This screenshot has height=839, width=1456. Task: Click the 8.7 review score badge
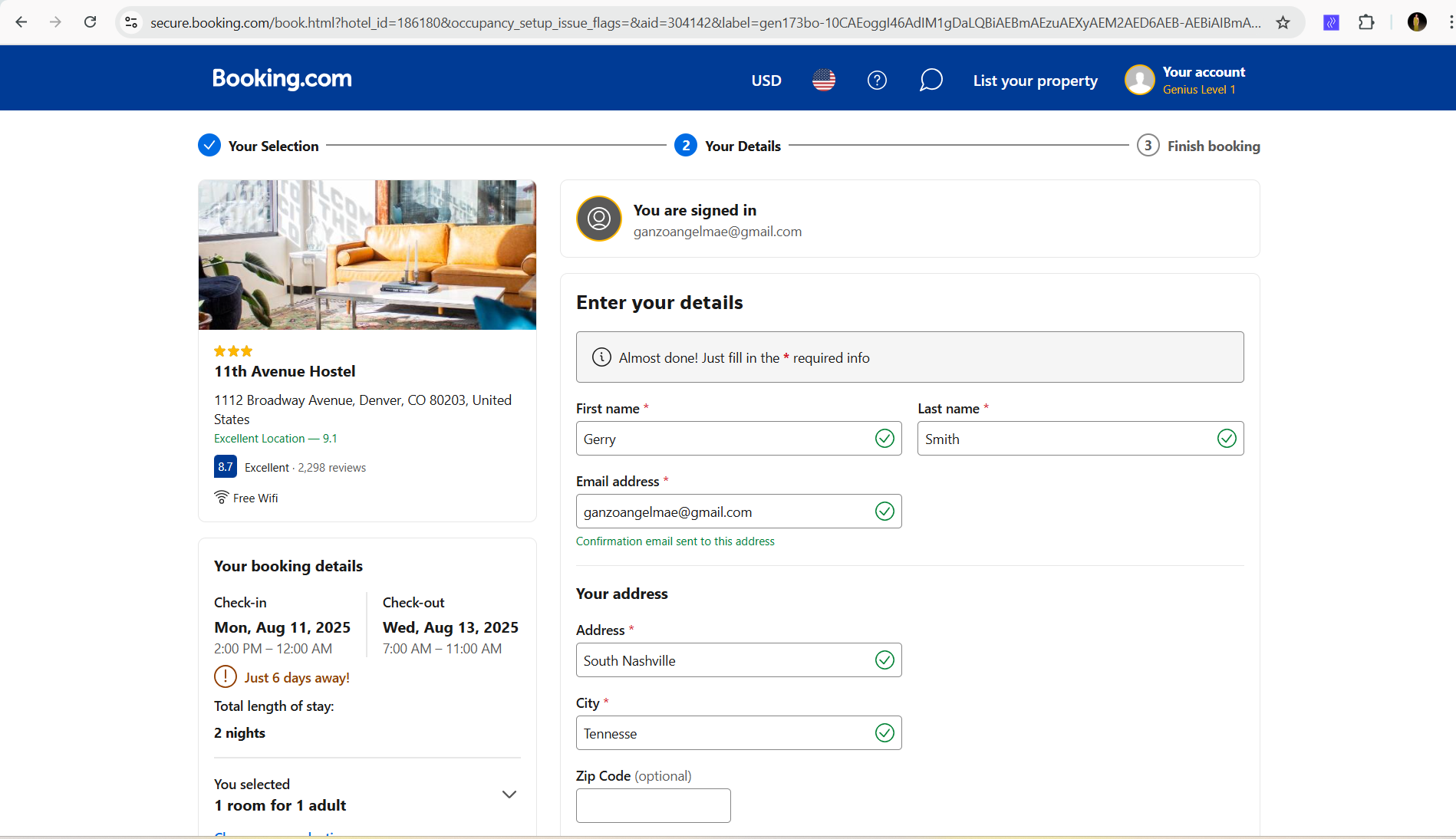226,466
